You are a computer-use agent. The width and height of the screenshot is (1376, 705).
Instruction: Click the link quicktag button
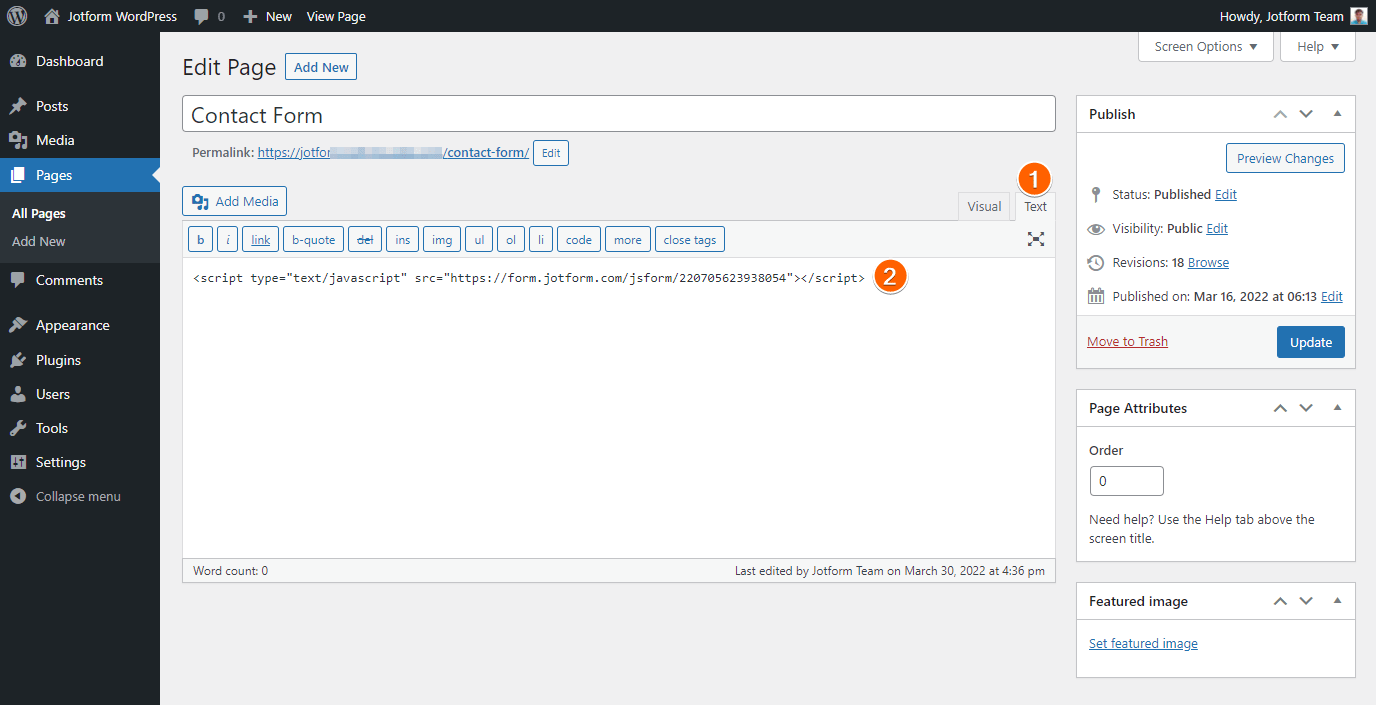[261, 240]
